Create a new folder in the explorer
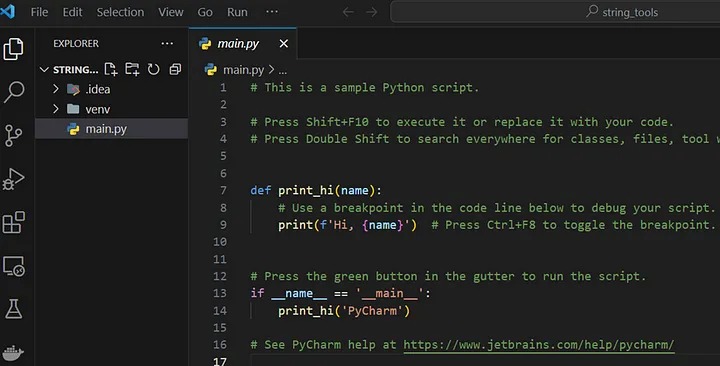The image size is (720, 366). (132, 69)
